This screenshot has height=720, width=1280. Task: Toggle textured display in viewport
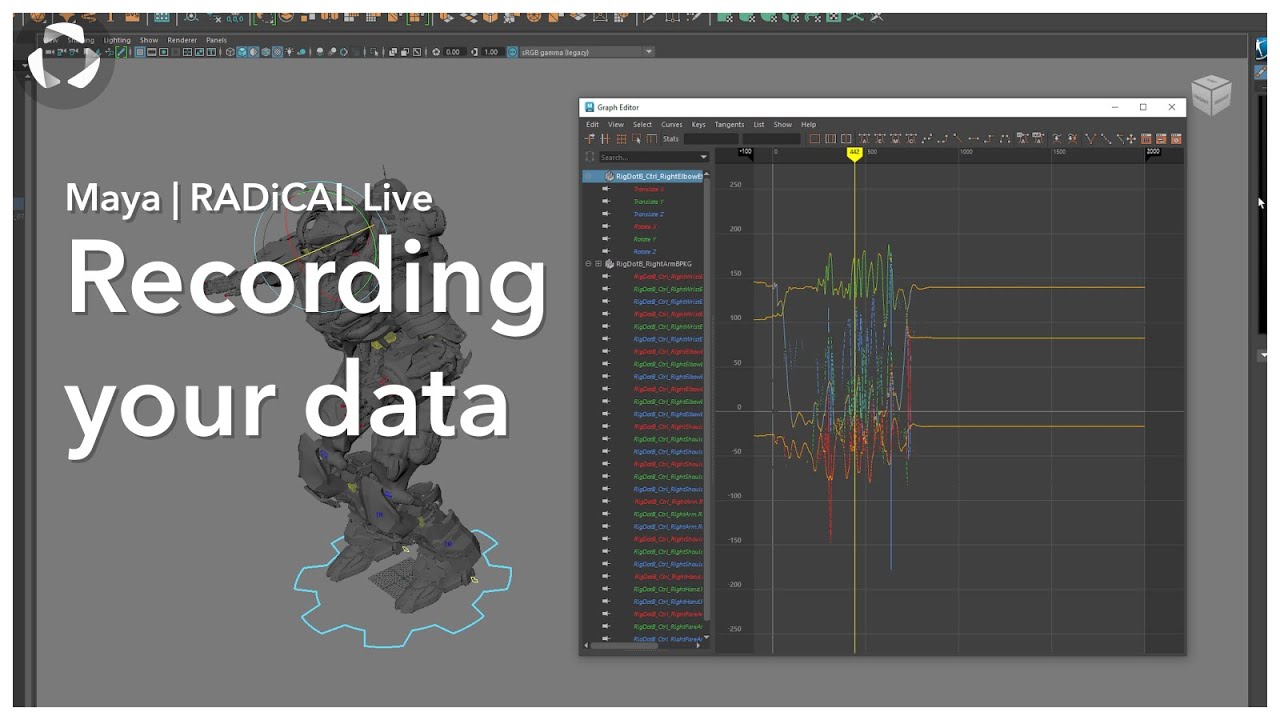click(277, 51)
